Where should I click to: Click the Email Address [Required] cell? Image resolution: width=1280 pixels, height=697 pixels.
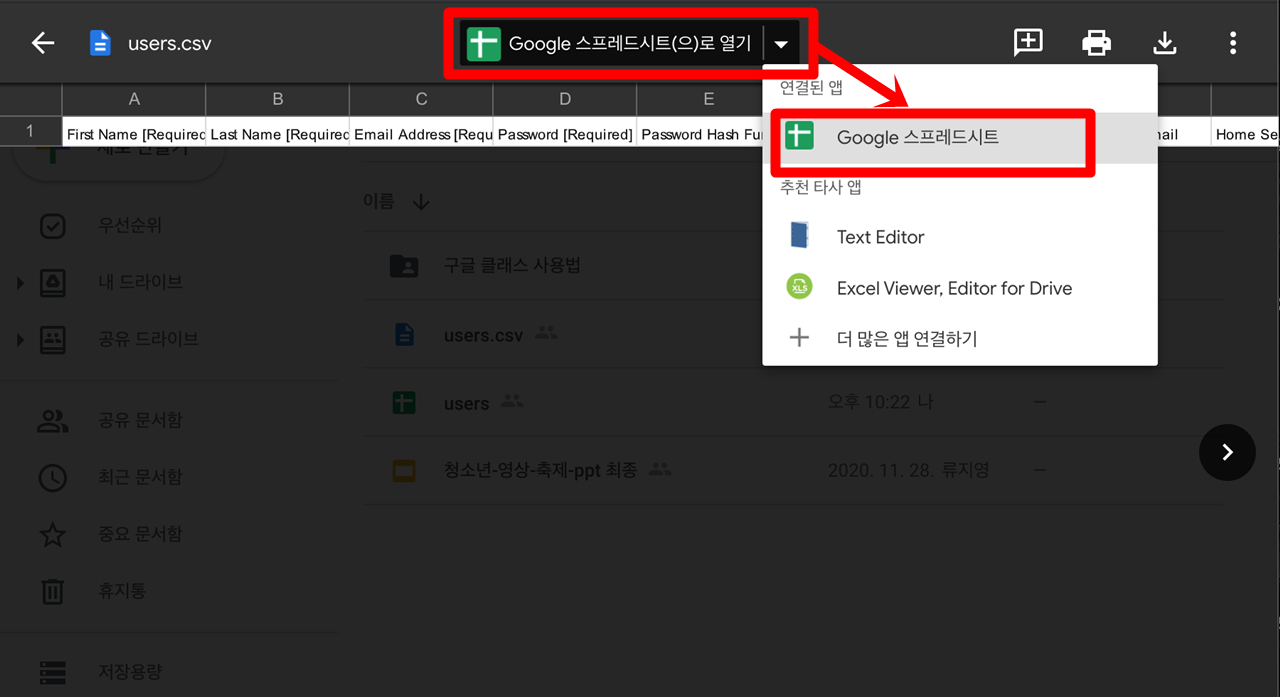[x=421, y=134]
